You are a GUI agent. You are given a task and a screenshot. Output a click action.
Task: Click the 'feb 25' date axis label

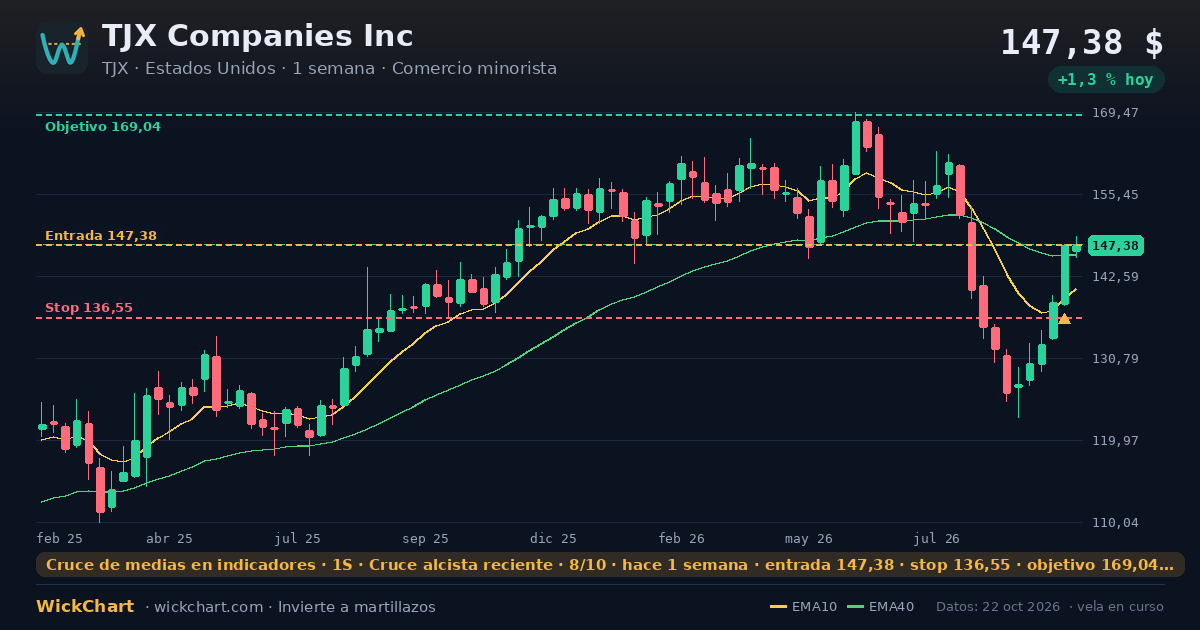60,538
